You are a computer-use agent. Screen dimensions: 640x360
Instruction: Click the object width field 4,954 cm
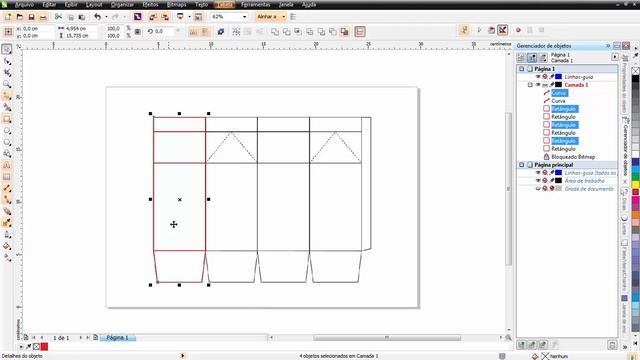pyautogui.click(x=81, y=29)
